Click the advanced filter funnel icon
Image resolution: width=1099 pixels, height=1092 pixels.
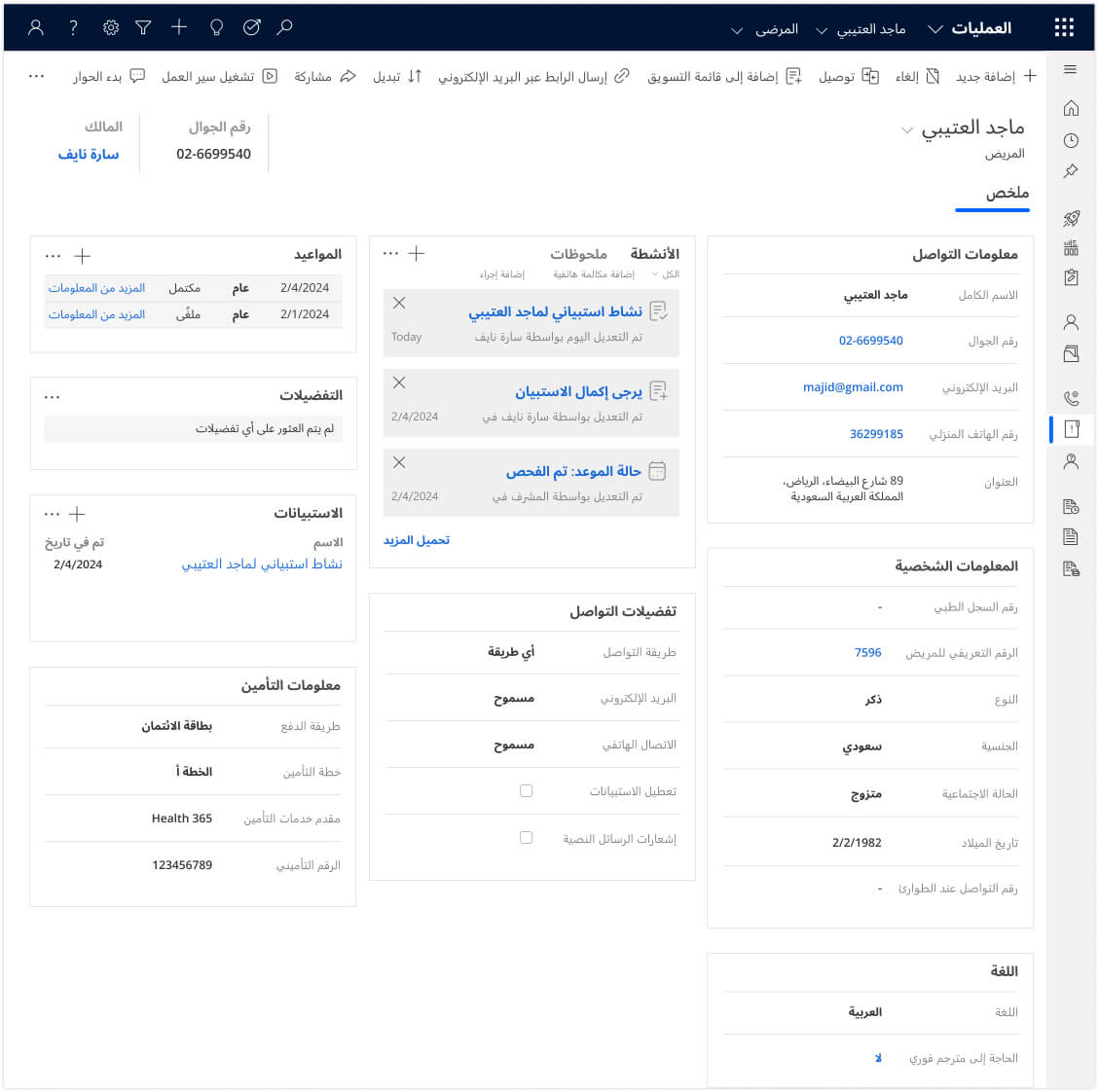[143, 28]
